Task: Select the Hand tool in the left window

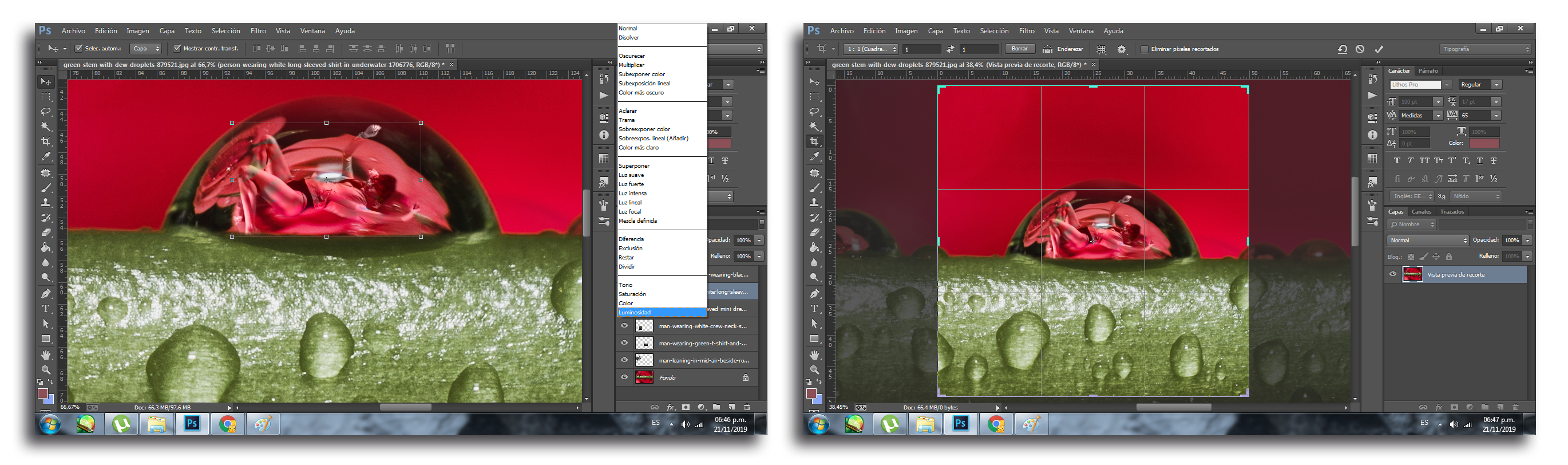Action: click(46, 354)
